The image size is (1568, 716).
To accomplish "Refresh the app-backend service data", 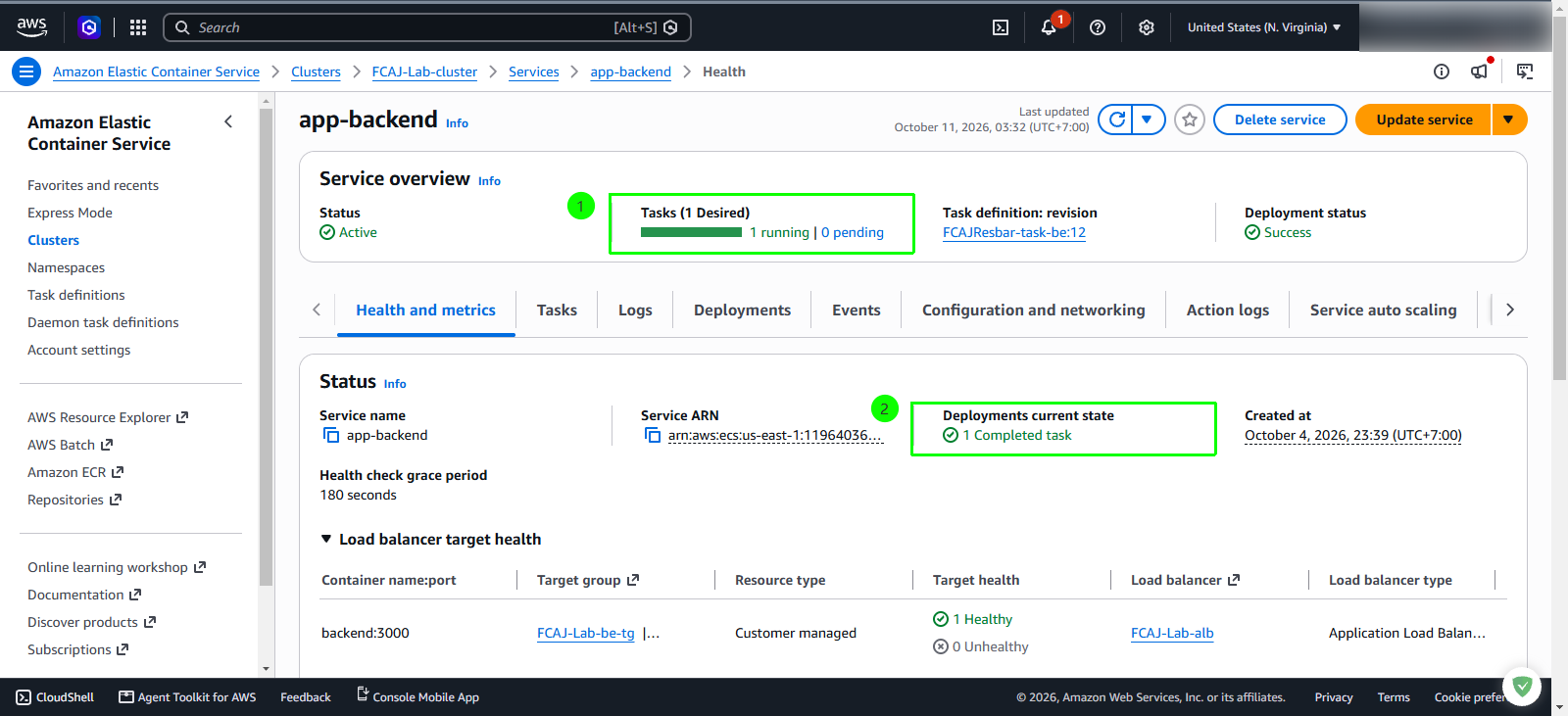I will click(1116, 119).
